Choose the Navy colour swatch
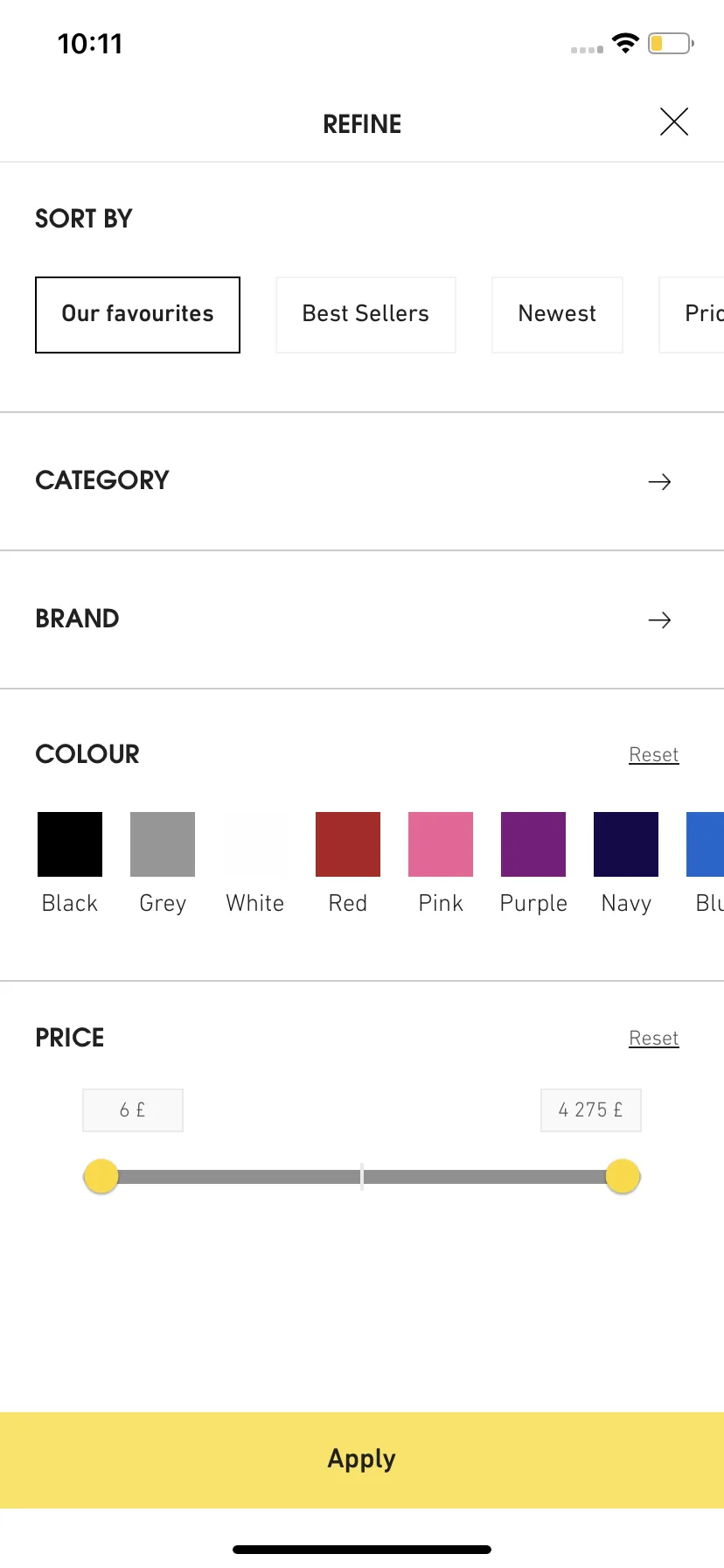724x1568 pixels. pyautogui.click(x=626, y=844)
